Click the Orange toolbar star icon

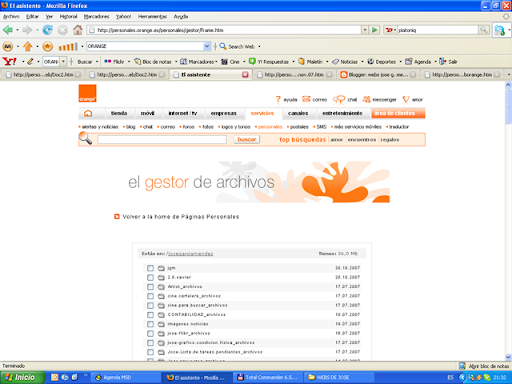pos(48,46)
